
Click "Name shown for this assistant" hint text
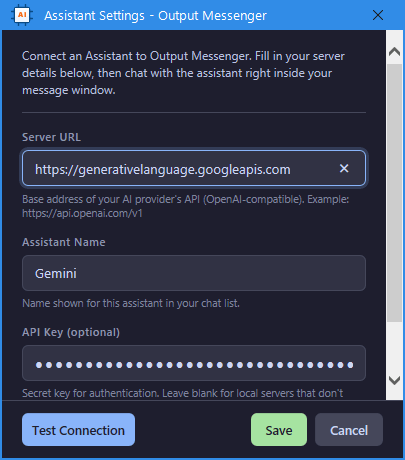pos(131,303)
